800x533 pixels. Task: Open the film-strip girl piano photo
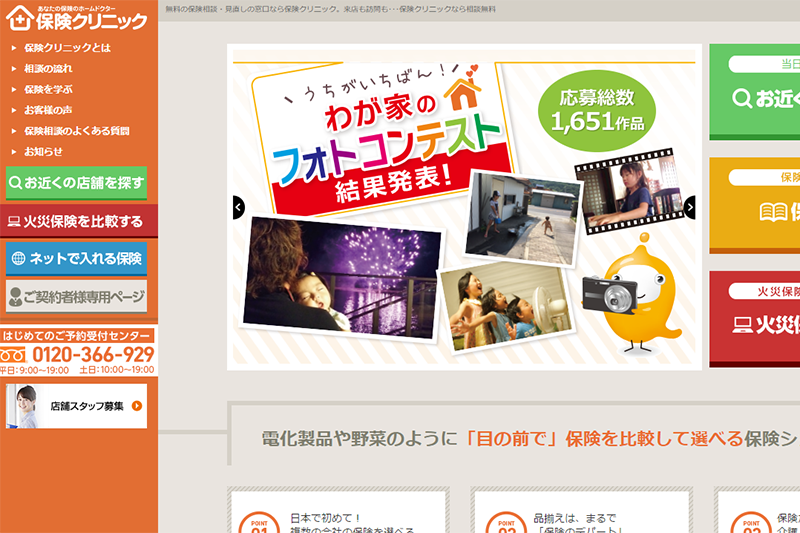(629, 190)
